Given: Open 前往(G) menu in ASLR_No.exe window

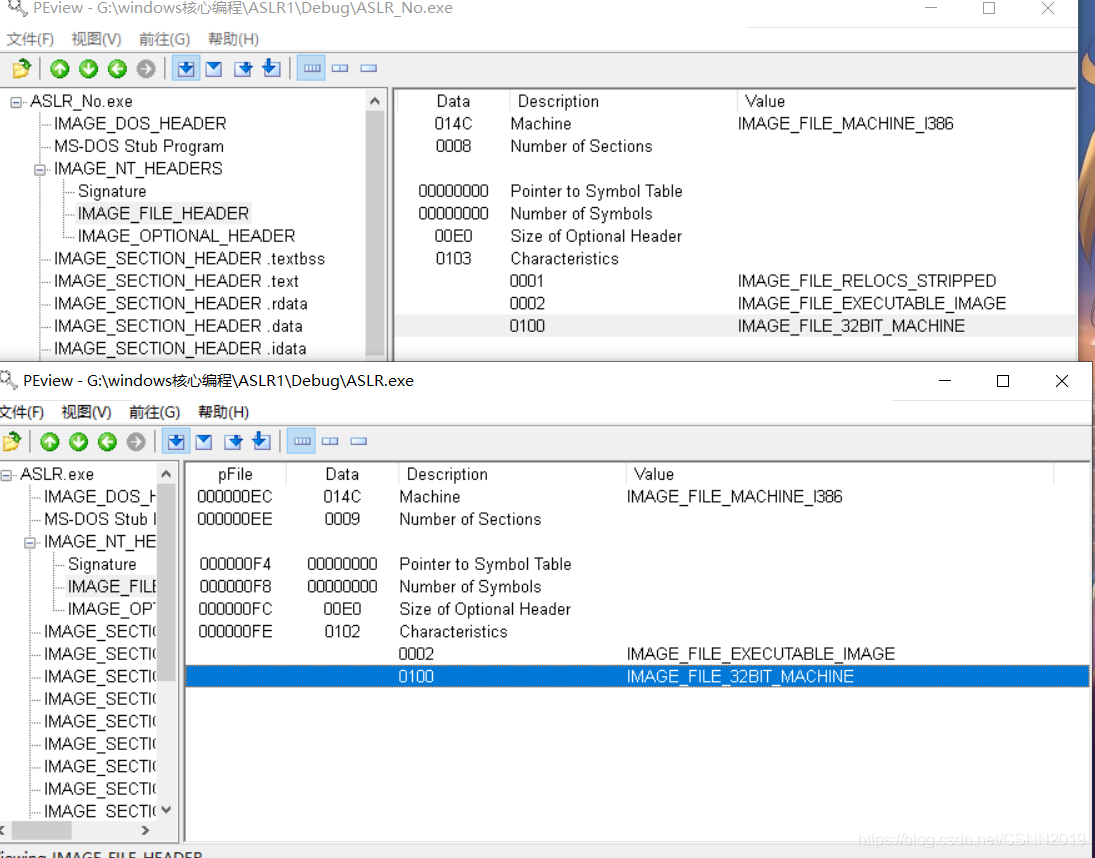Looking at the screenshot, I should pyautogui.click(x=164, y=39).
